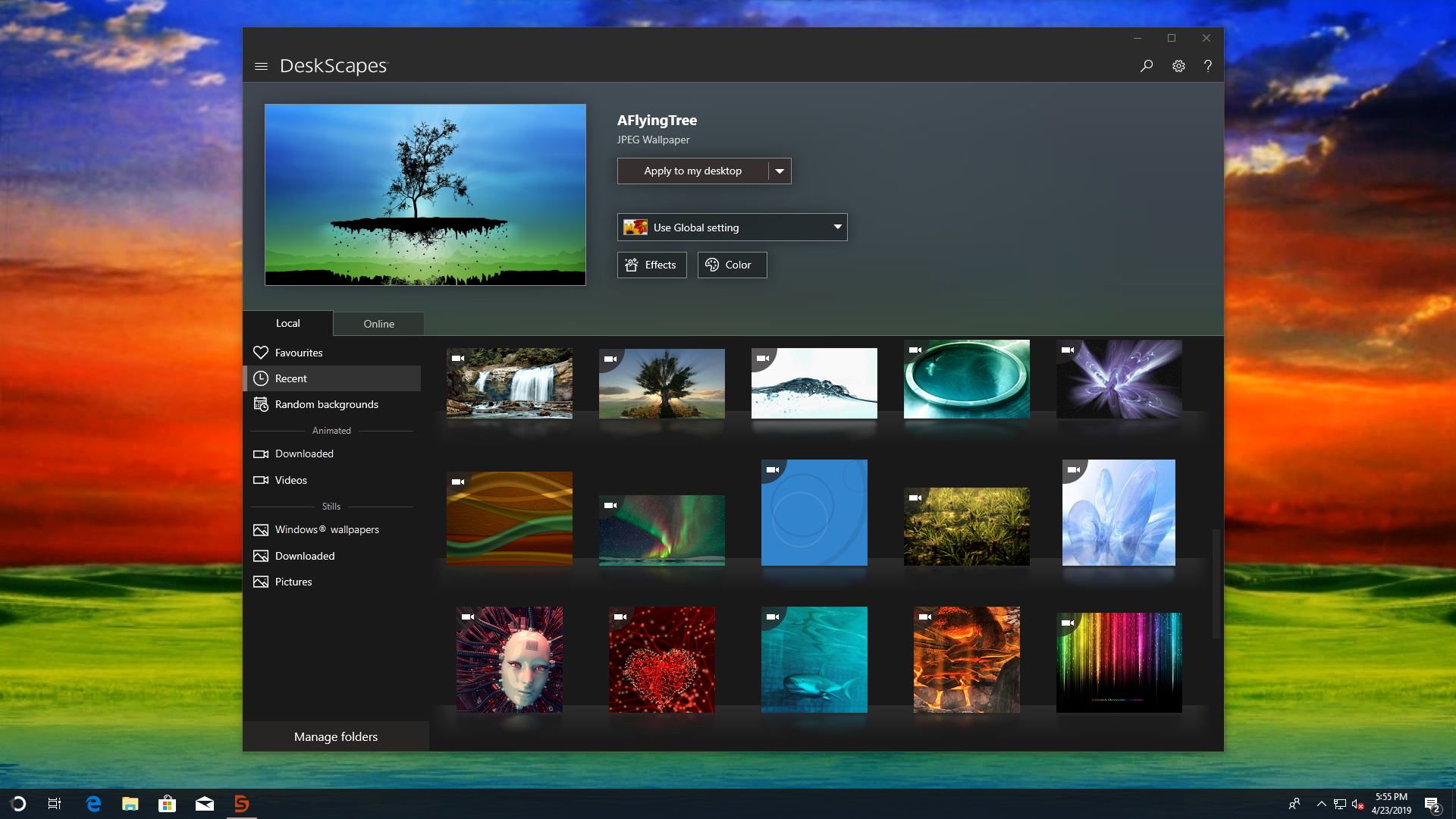The image size is (1456, 819).
Task: Select Downloaded under Animated
Action: [x=304, y=453]
